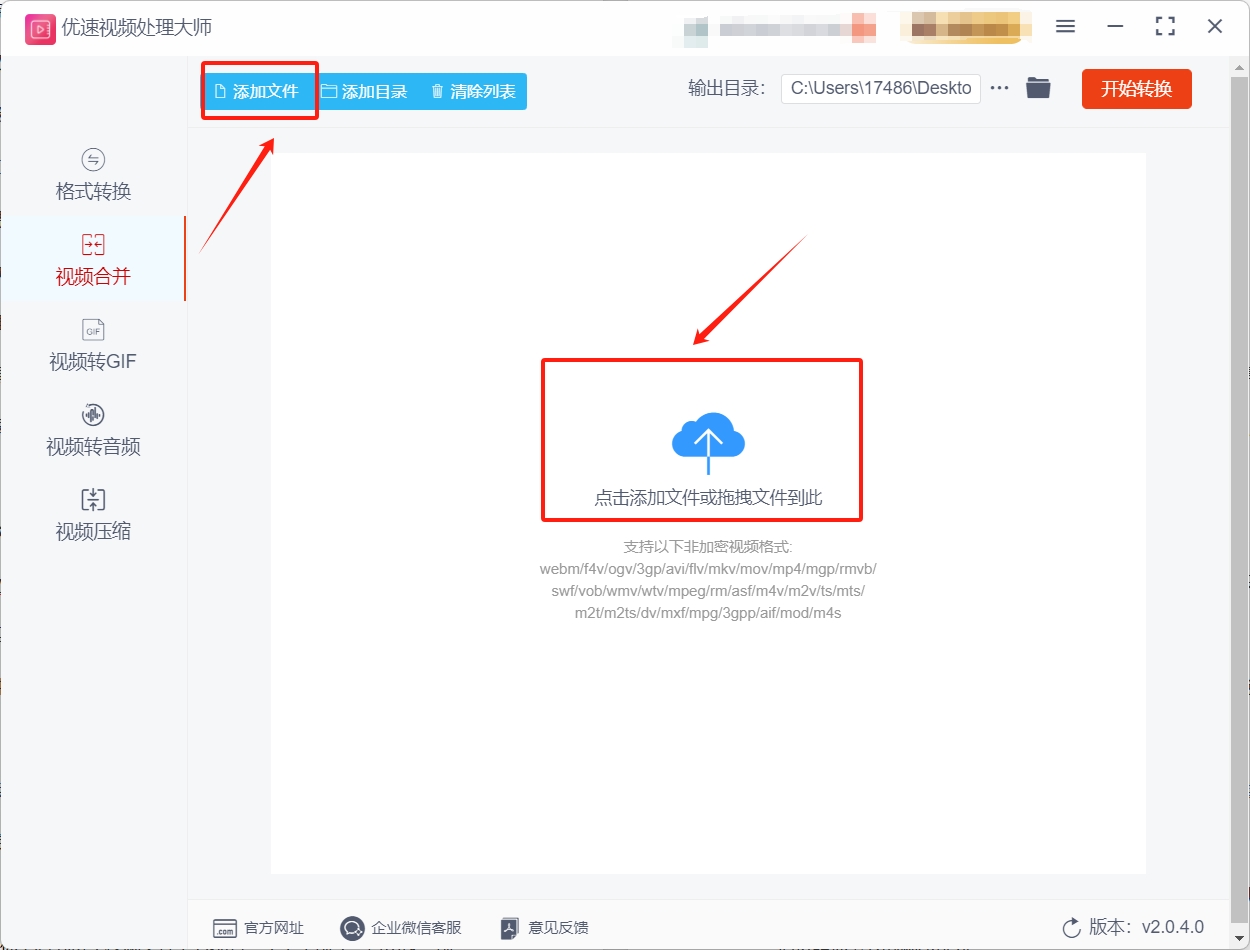Image resolution: width=1250 pixels, height=950 pixels.
Task: Switch to the 视频合并 tab
Action: pyautogui.click(x=93, y=260)
